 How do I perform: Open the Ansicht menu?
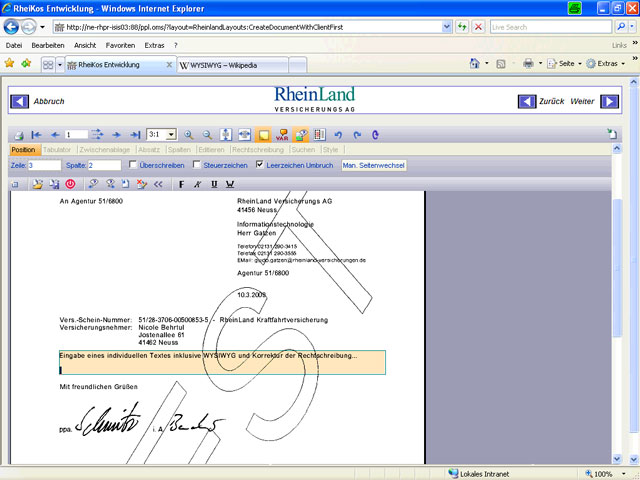click(x=85, y=45)
